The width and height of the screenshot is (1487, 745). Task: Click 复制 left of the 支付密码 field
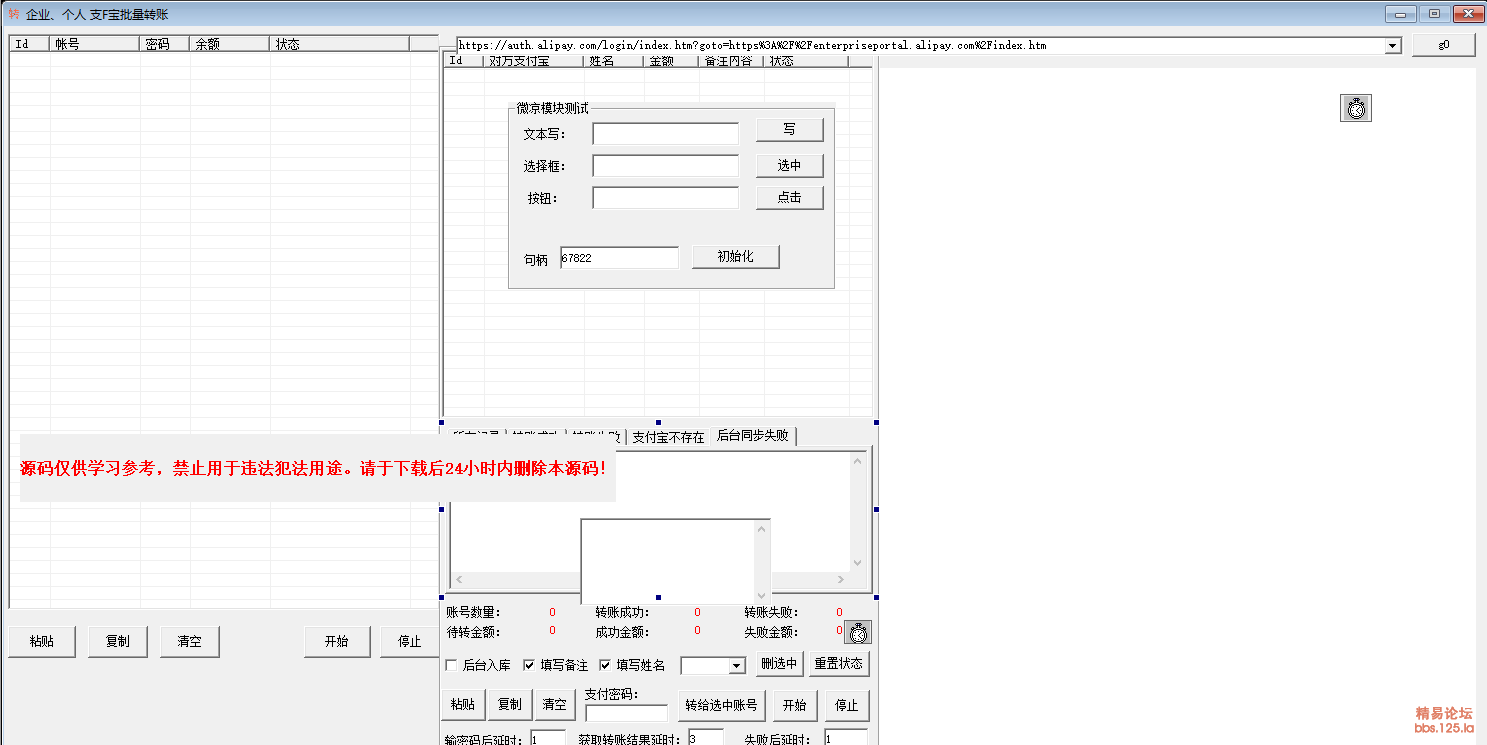(509, 705)
